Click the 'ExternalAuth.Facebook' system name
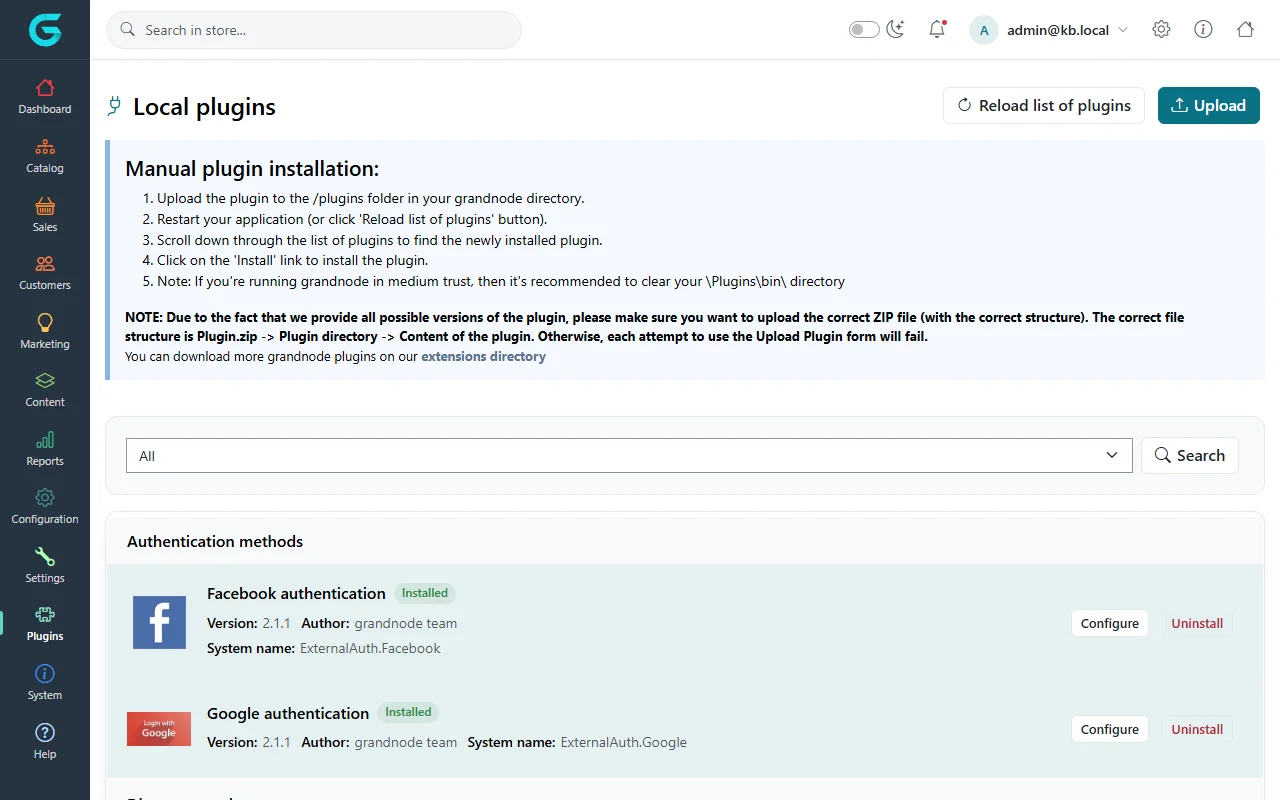 [370, 649]
